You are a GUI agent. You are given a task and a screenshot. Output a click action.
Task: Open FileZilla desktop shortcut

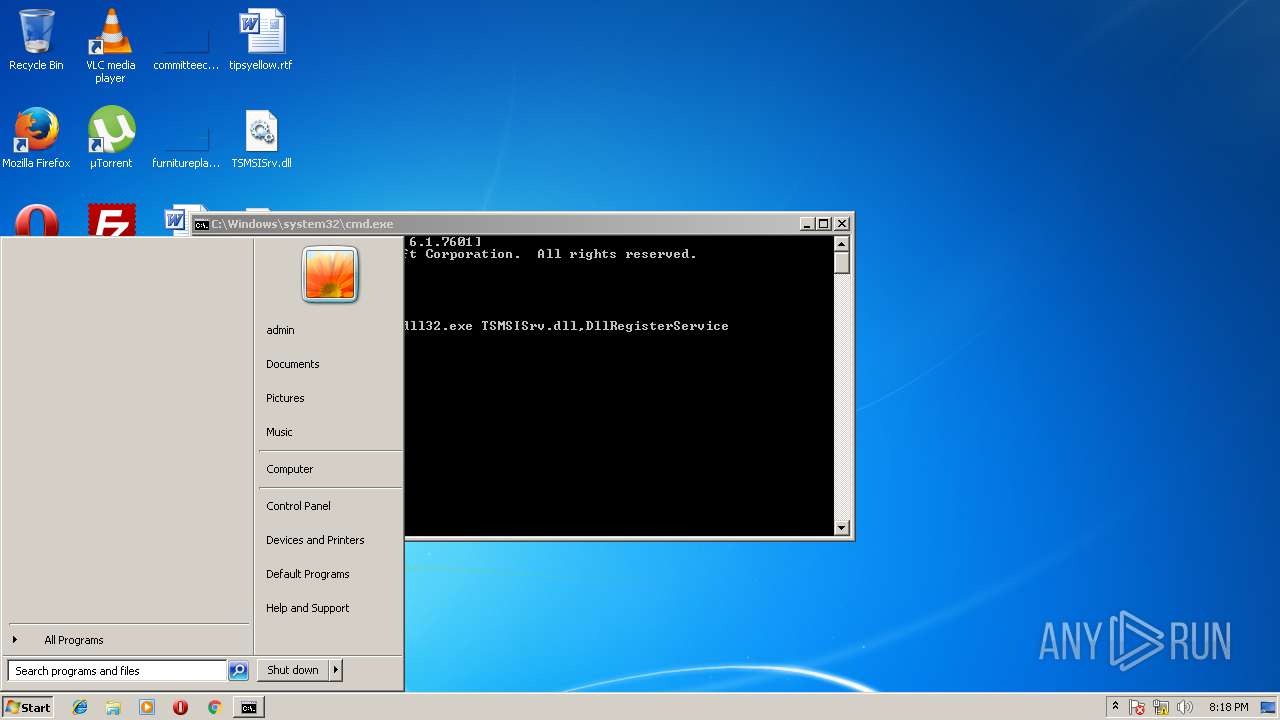tap(111, 220)
